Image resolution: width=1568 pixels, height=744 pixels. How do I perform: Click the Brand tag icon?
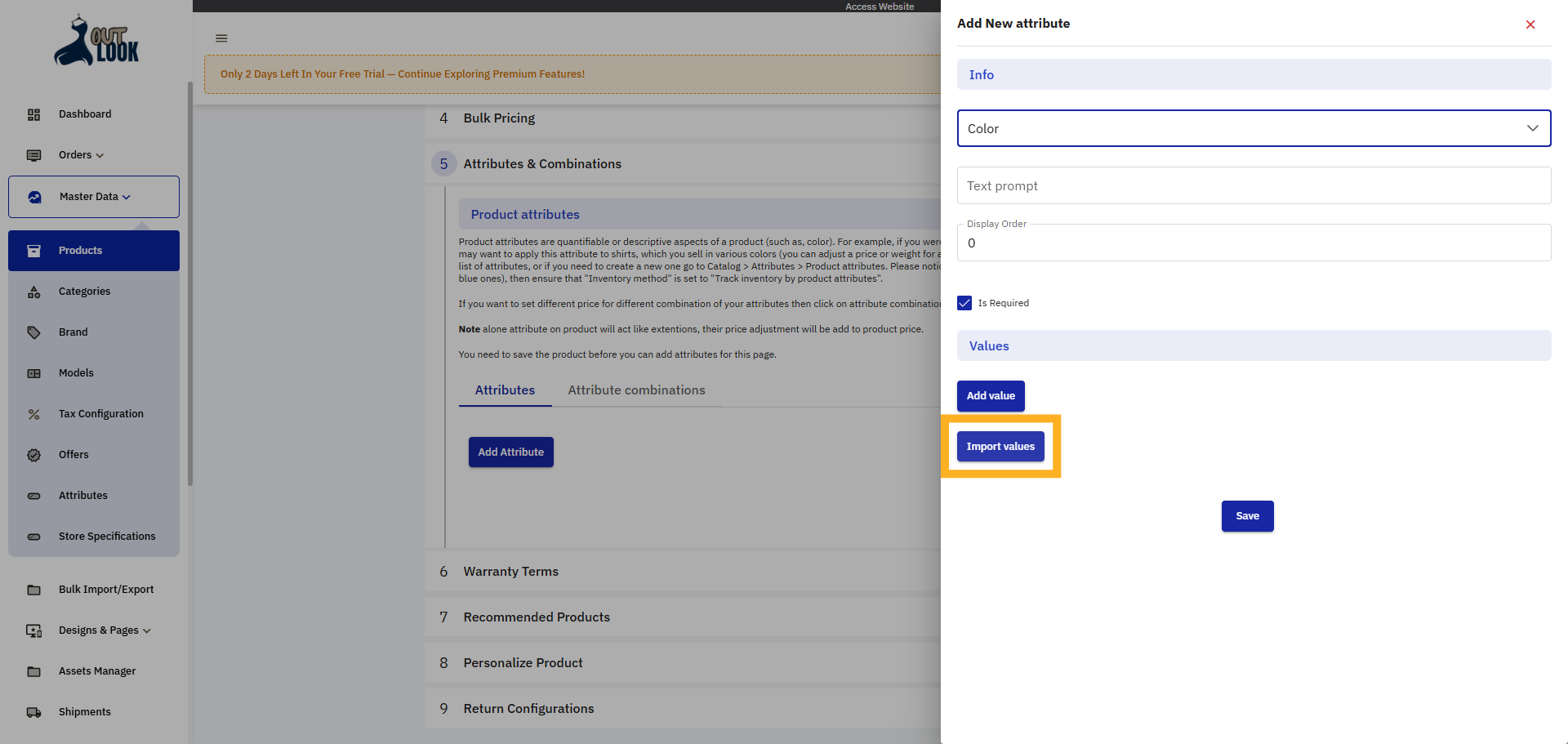(x=33, y=332)
